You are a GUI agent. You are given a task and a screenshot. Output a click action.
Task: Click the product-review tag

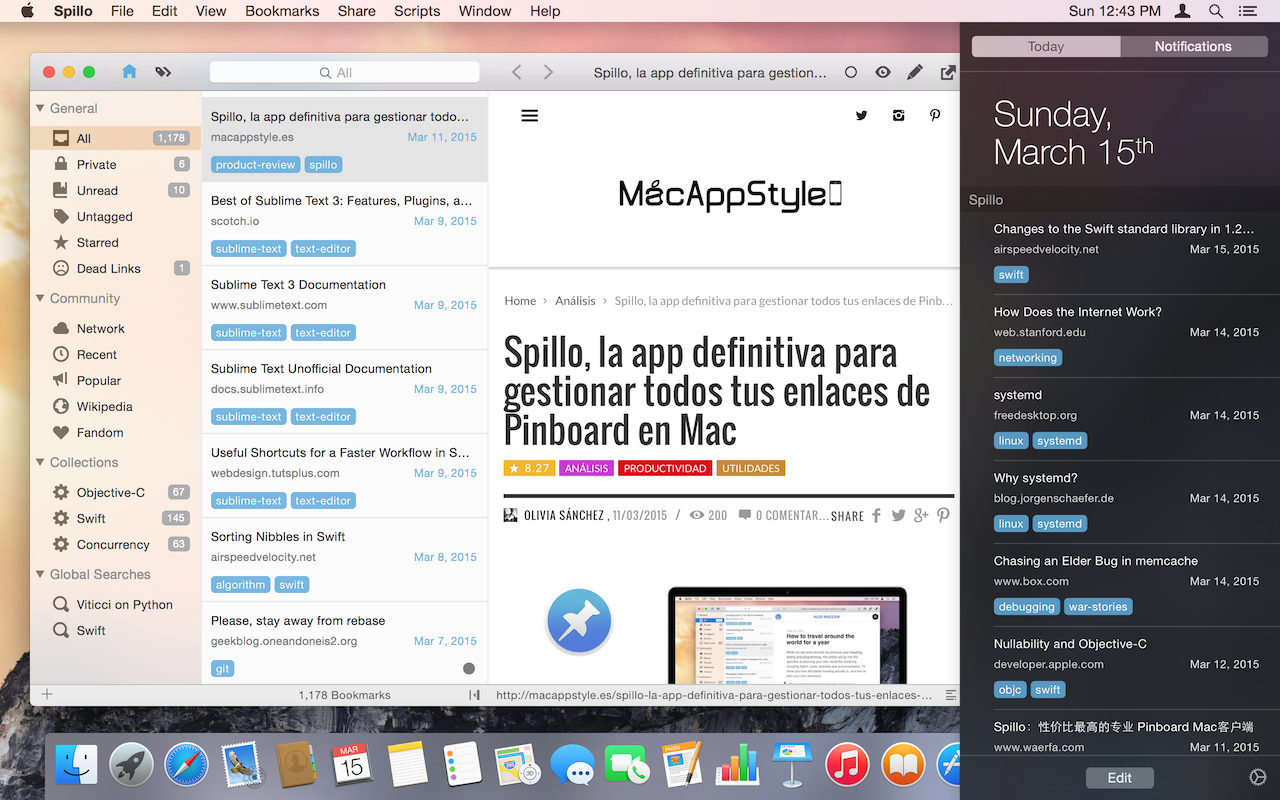click(256, 165)
